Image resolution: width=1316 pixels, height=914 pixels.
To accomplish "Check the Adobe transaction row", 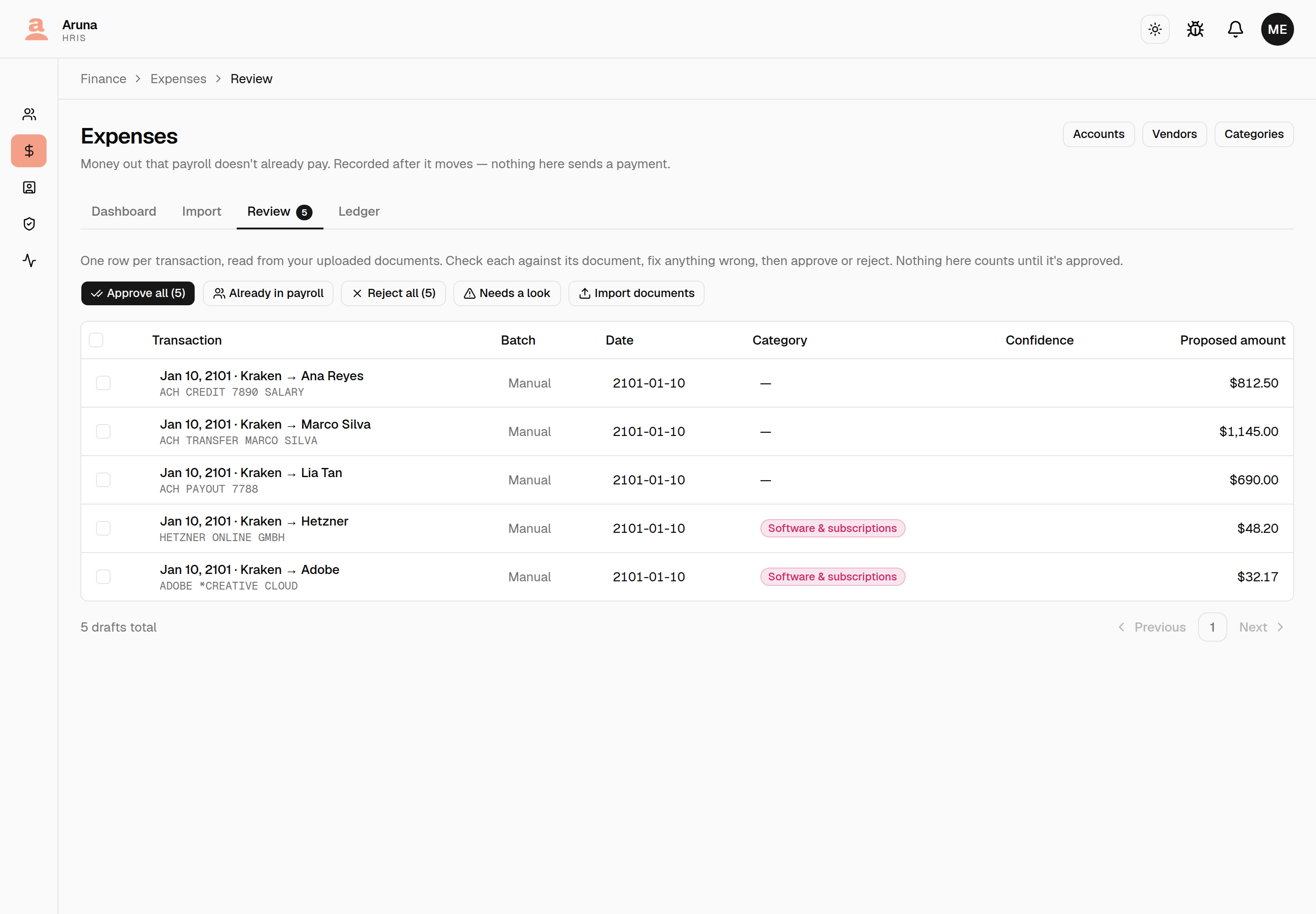I will coord(103,577).
